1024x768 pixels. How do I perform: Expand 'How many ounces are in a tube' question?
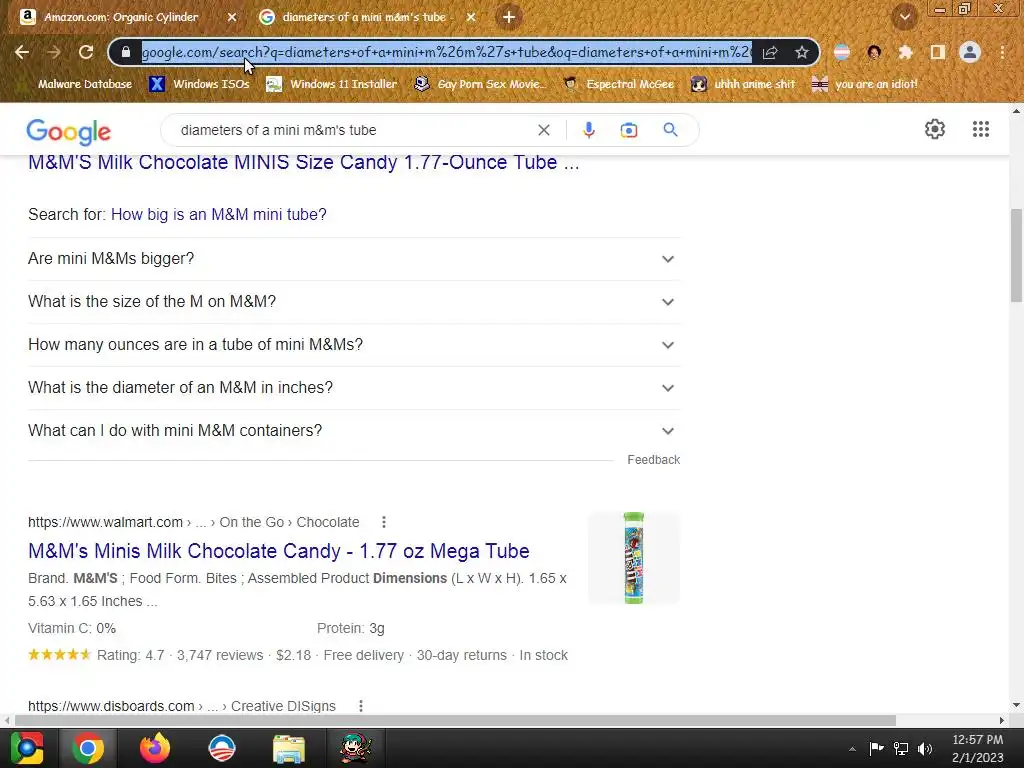(354, 345)
